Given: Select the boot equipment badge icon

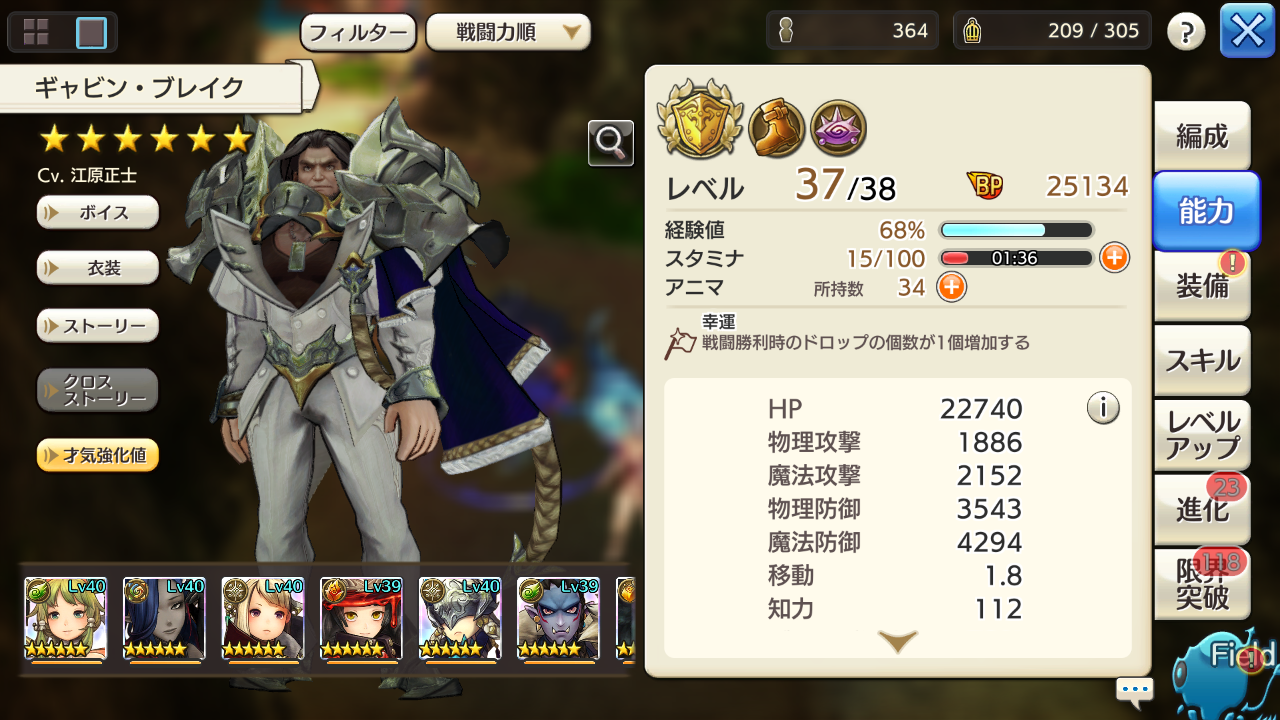Looking at the screenshot, I should pos(775,128).
